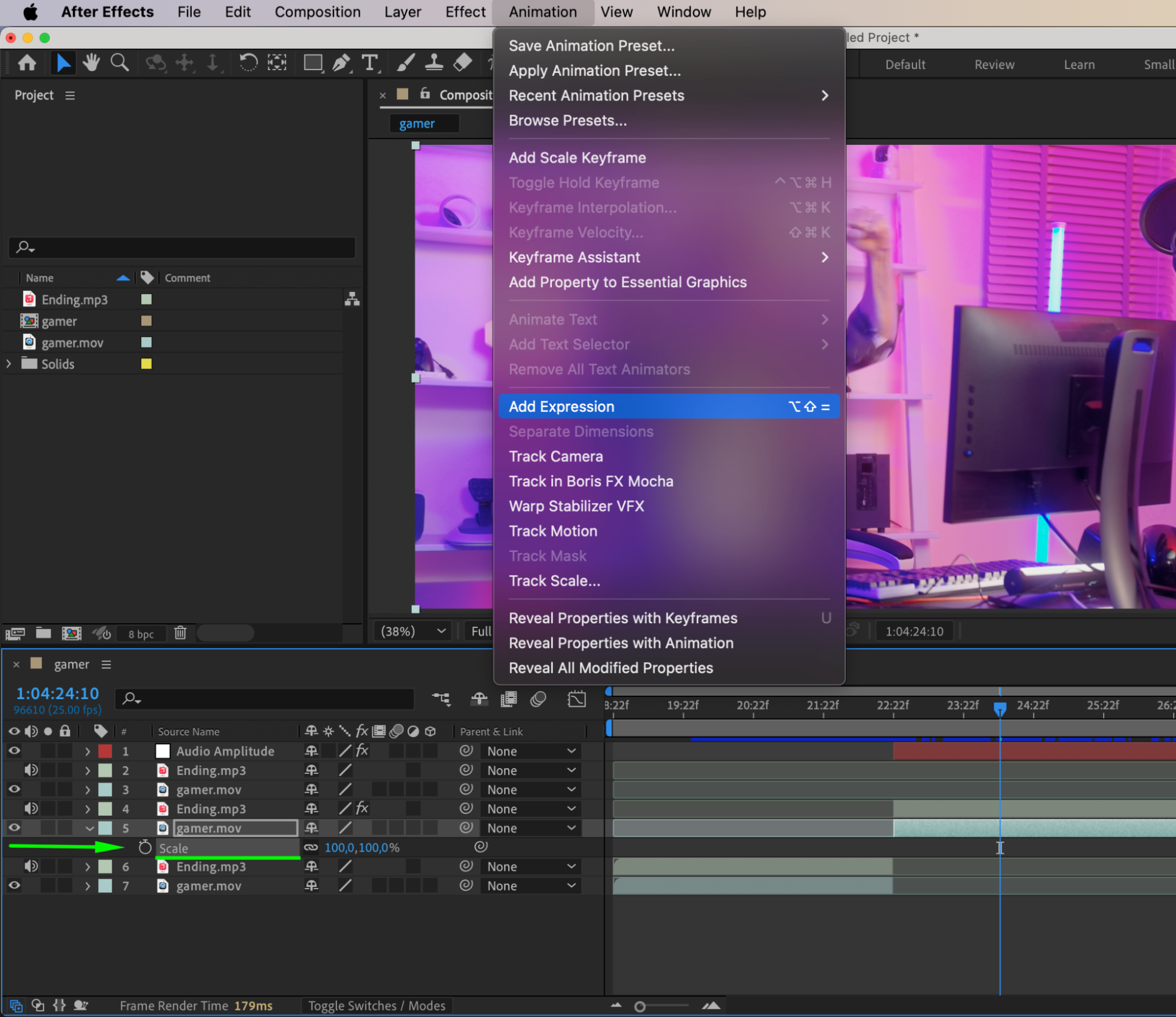Click the Project panel search field
The height and width of the screenshot is (1017, 1176).
[182, 247]
